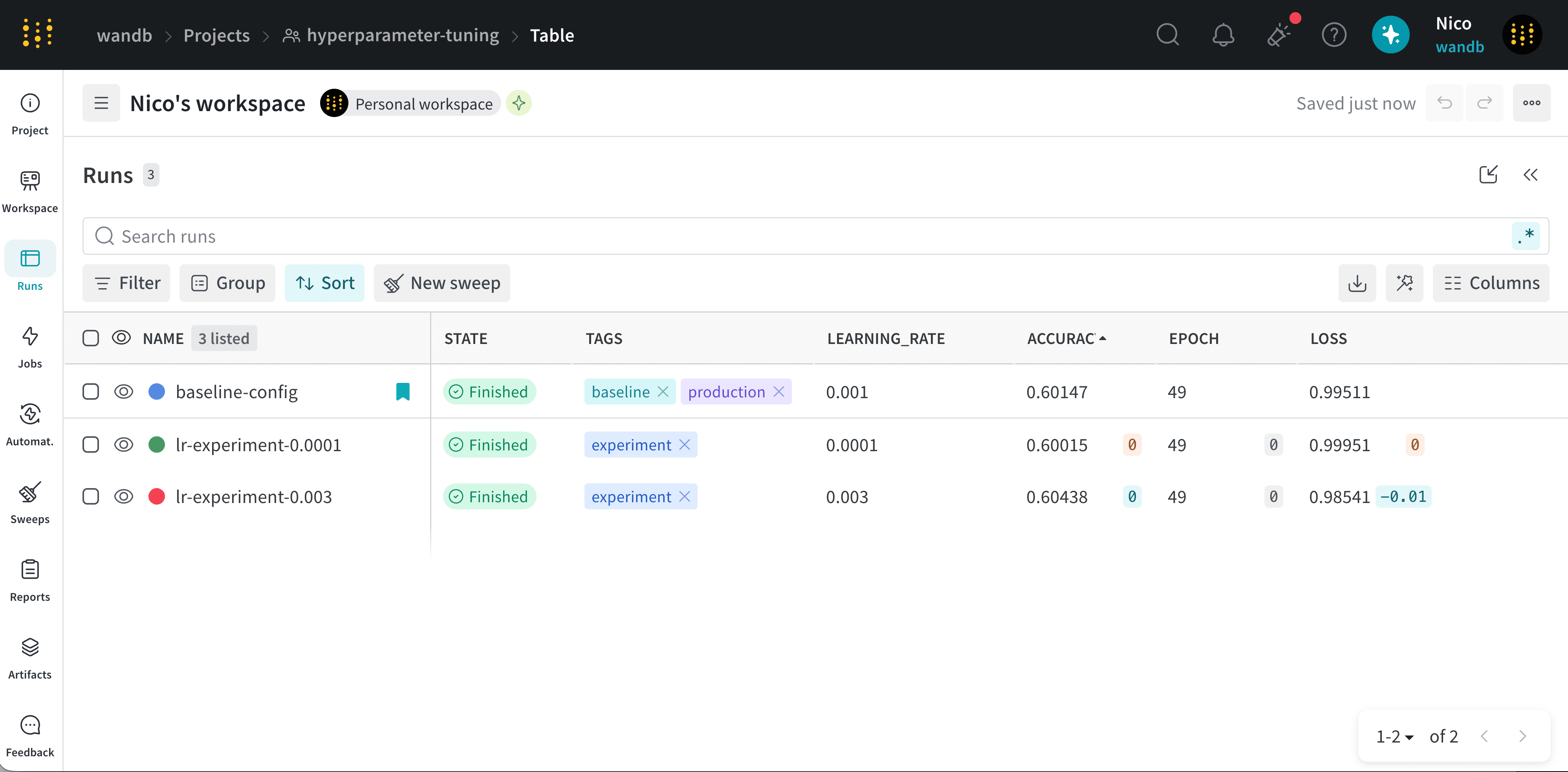Open the Columns manager
This screenshot has width=1568, height=772.
tap(1491, 283)
